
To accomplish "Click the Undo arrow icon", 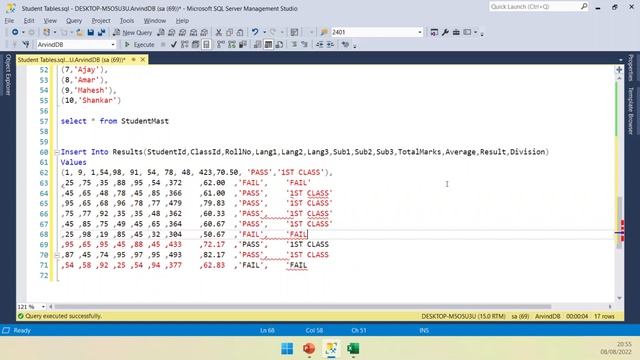I will [x=255, y=32].
